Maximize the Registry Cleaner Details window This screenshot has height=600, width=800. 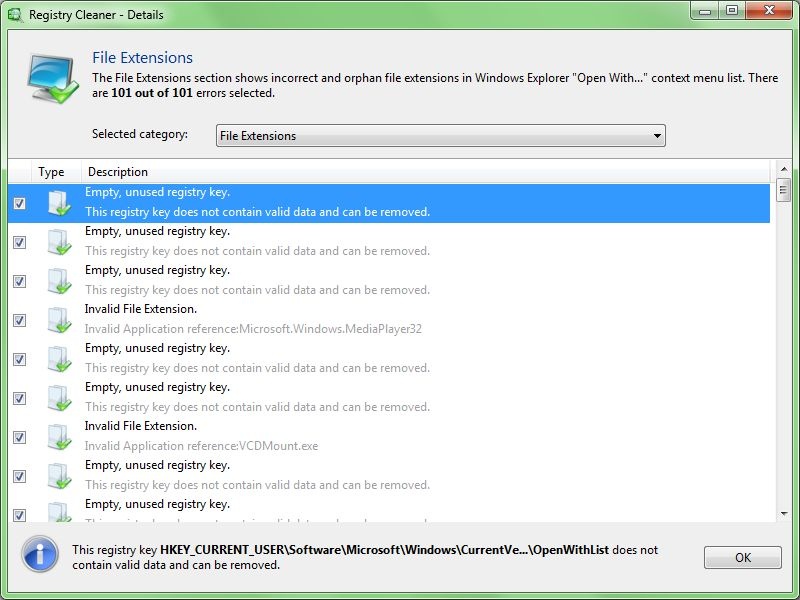tap(732, 11)
